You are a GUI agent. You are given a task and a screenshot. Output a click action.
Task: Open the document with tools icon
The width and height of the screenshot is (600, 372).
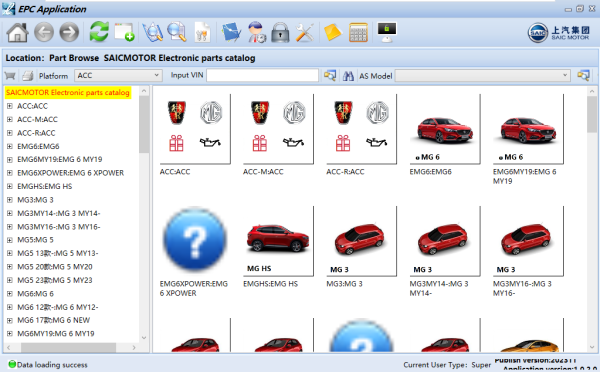(x=202, y=32)
